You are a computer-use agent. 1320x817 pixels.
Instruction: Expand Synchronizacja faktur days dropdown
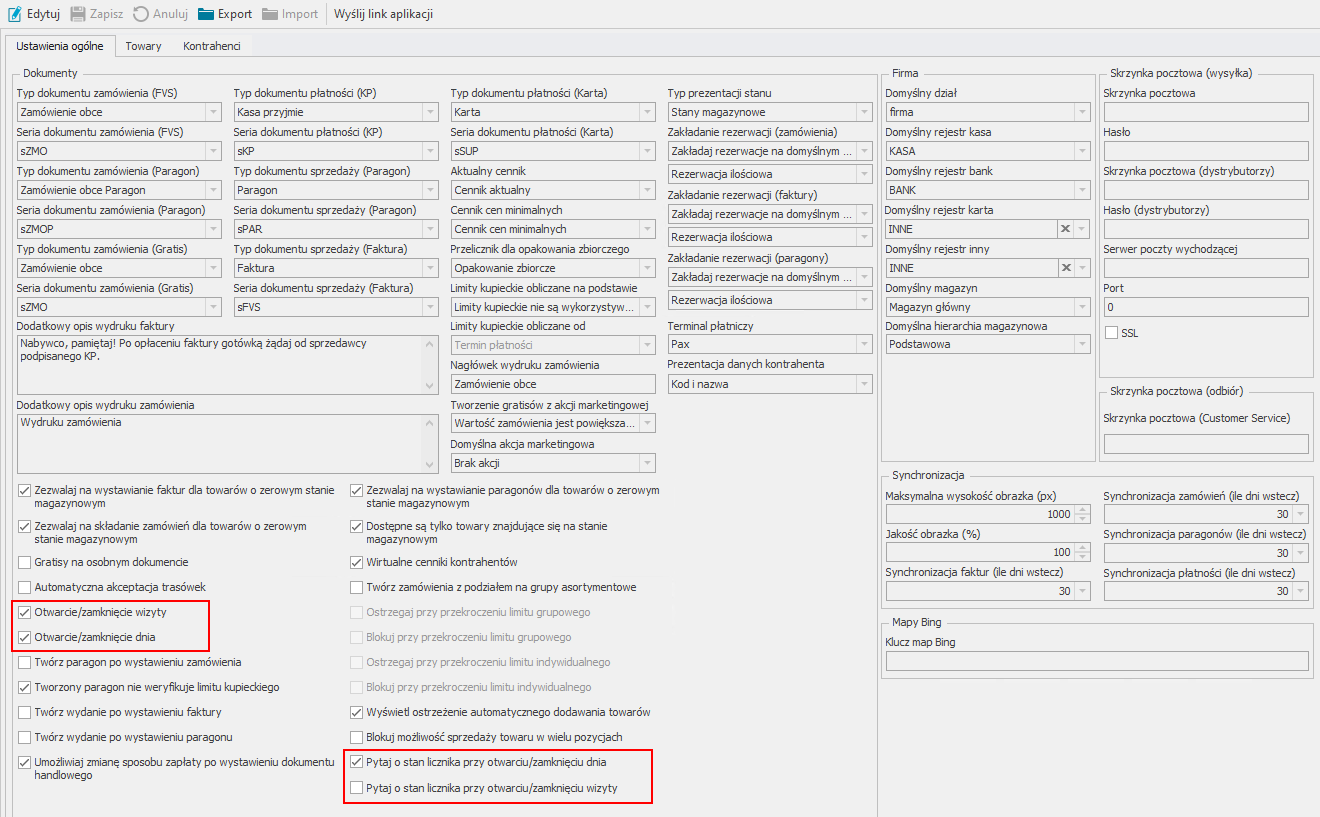click(1082, 591)
